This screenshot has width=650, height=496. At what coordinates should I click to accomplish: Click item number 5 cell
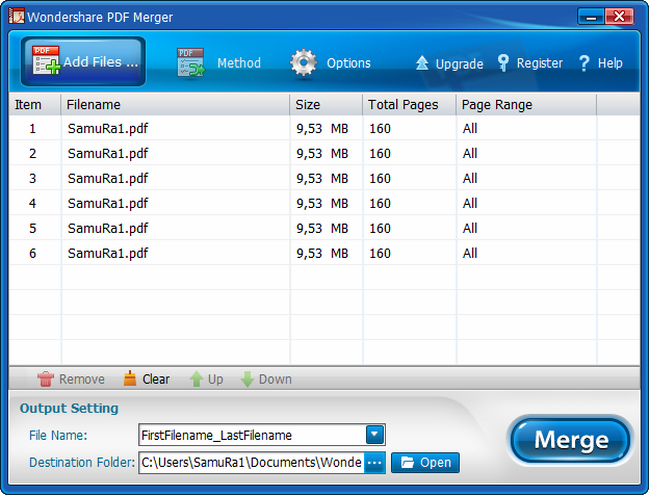33,228
